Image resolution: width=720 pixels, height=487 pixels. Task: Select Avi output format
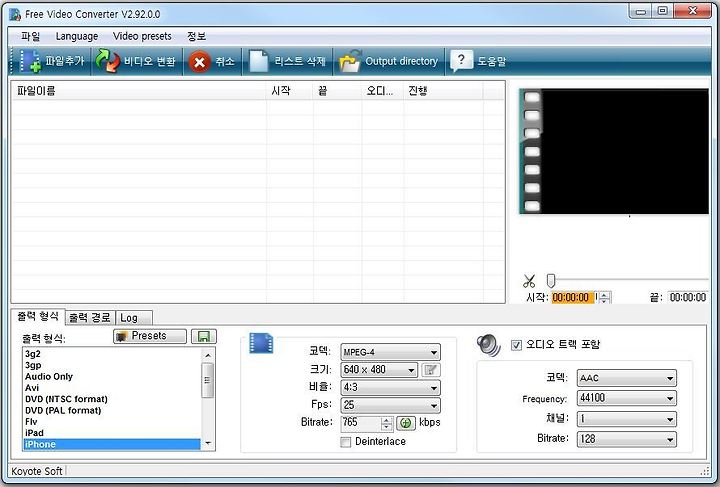(x=112, y=388)
